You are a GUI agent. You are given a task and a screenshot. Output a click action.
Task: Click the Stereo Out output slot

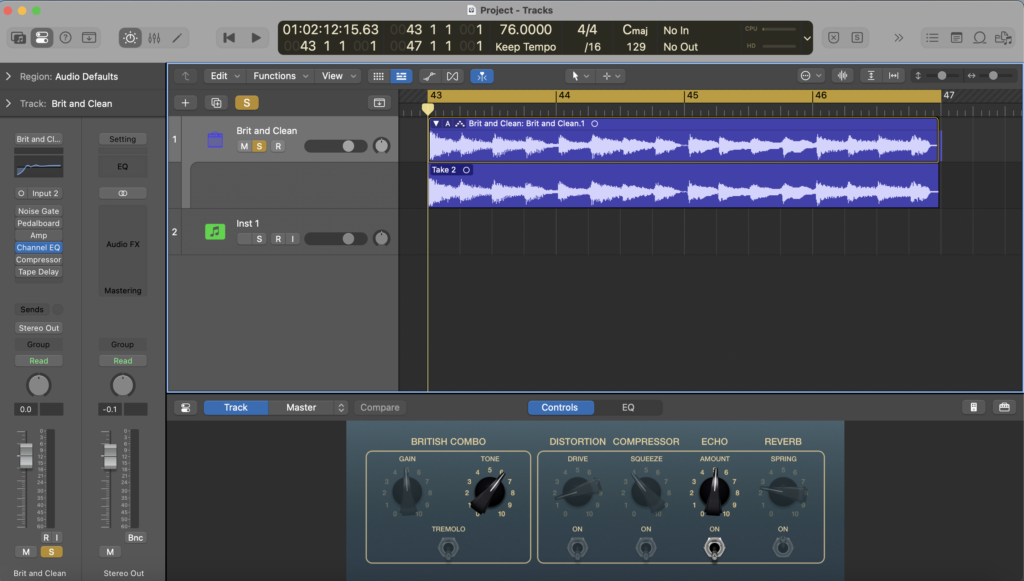[39, 328]
